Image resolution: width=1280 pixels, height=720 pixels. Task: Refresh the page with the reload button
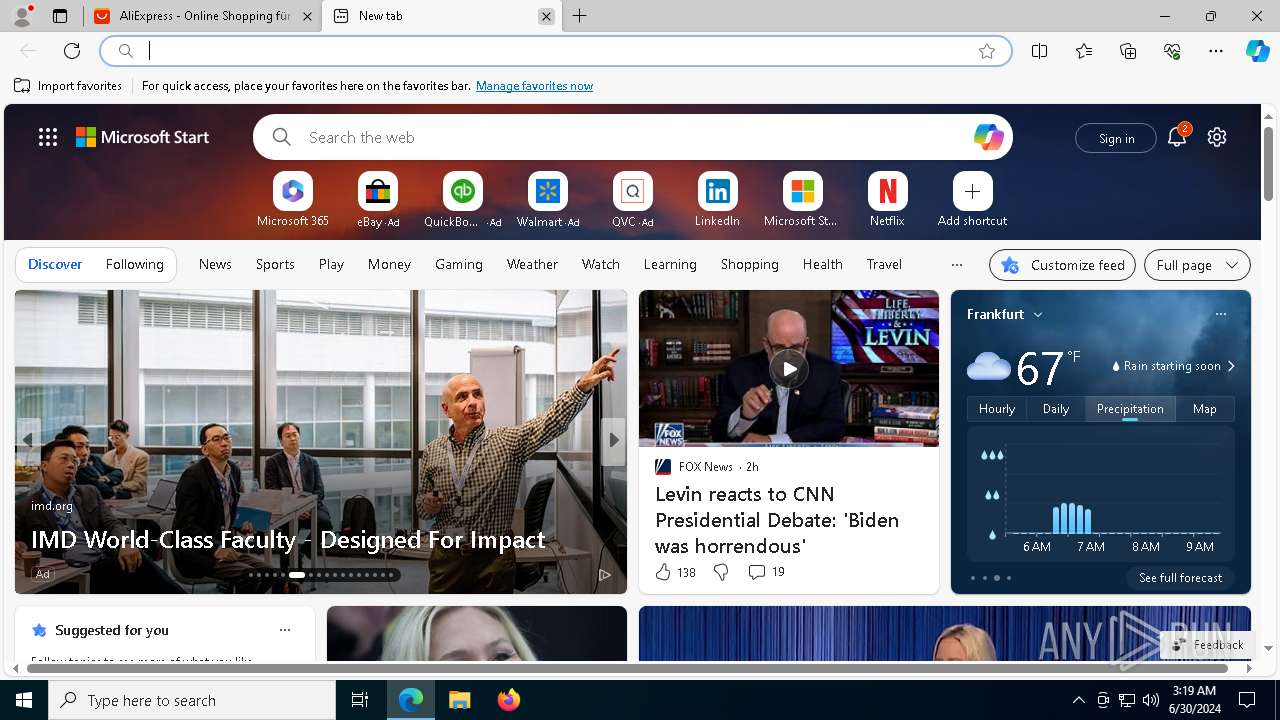72,51
